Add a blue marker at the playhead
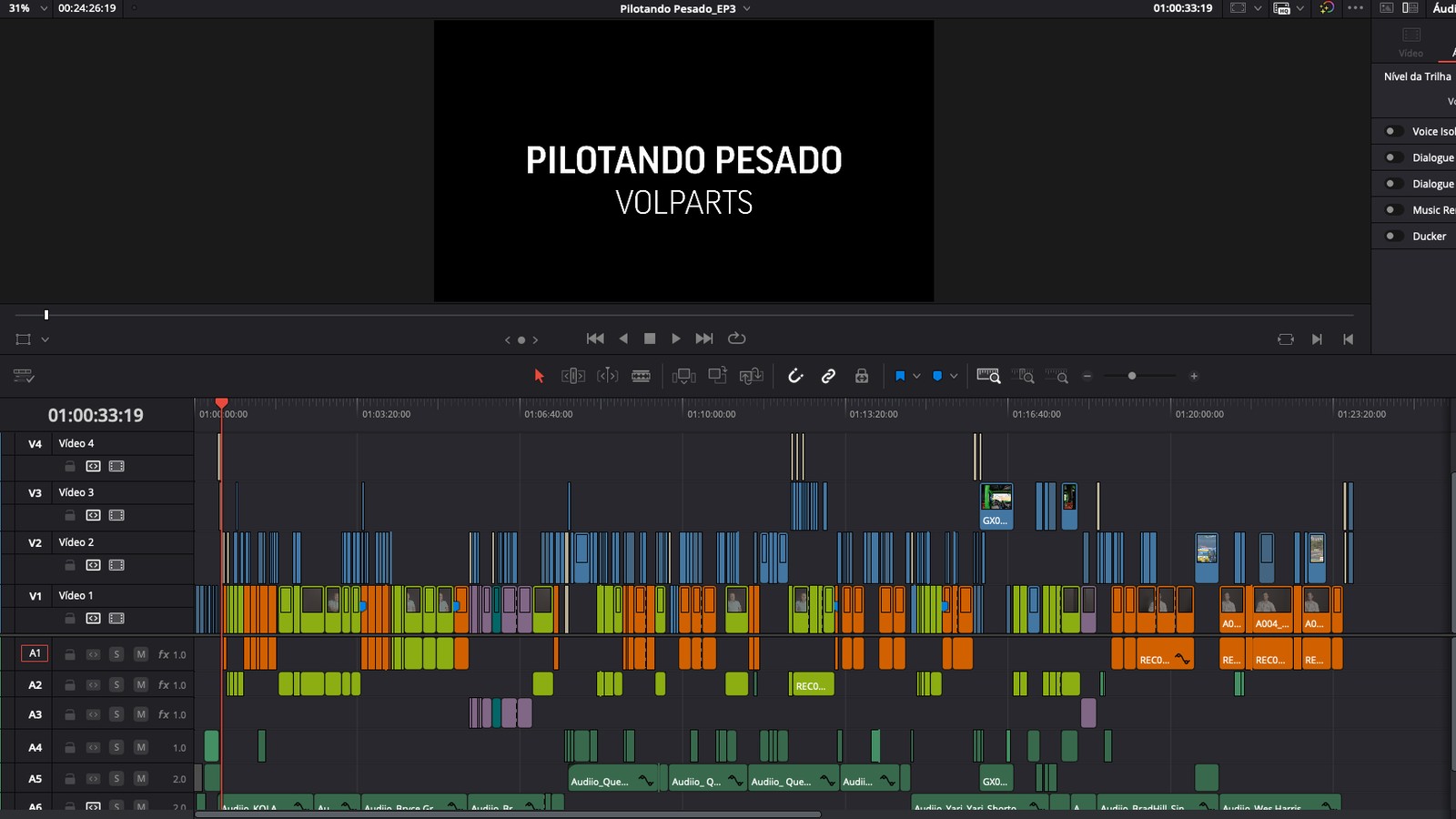The image size is (1456, 819). 937,376
